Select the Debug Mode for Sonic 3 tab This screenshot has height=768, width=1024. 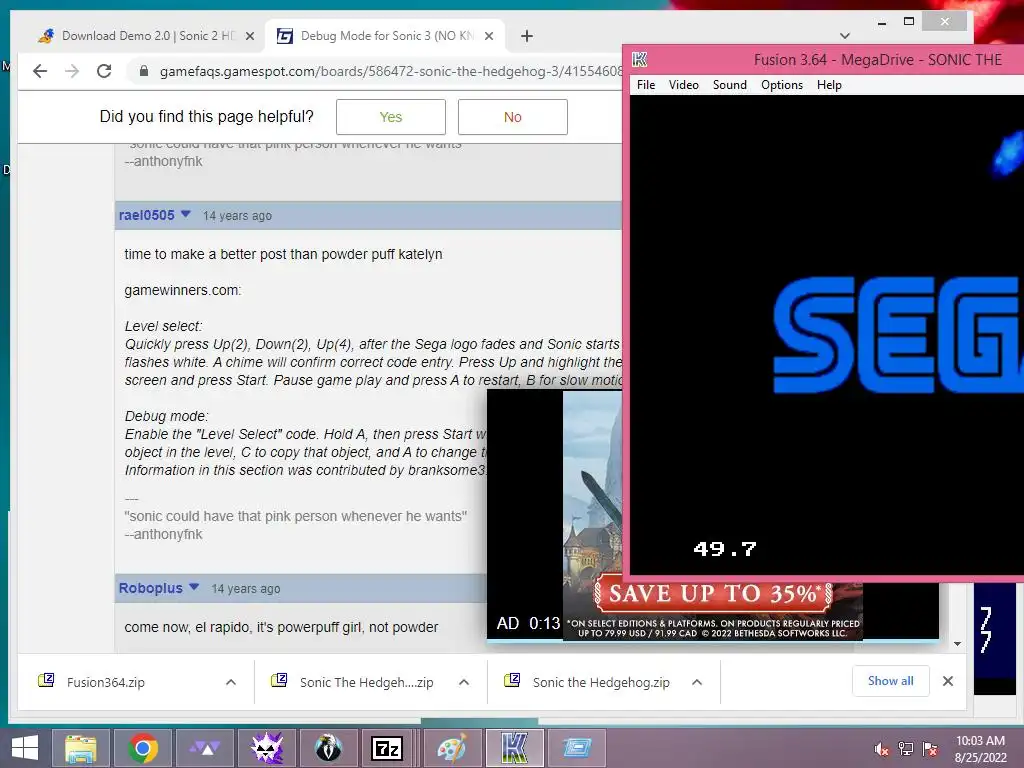tap(385, 36)
